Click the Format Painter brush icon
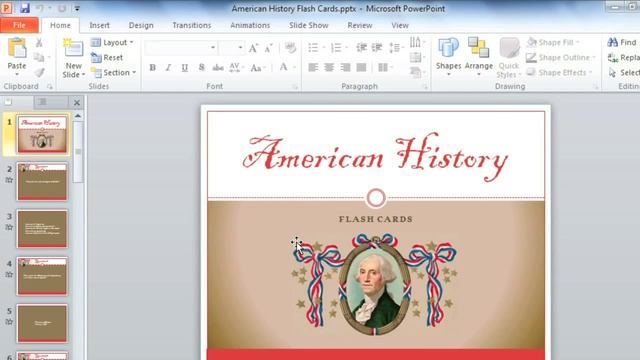This screenshot has height=360, width=640. (x=39, y=72)
